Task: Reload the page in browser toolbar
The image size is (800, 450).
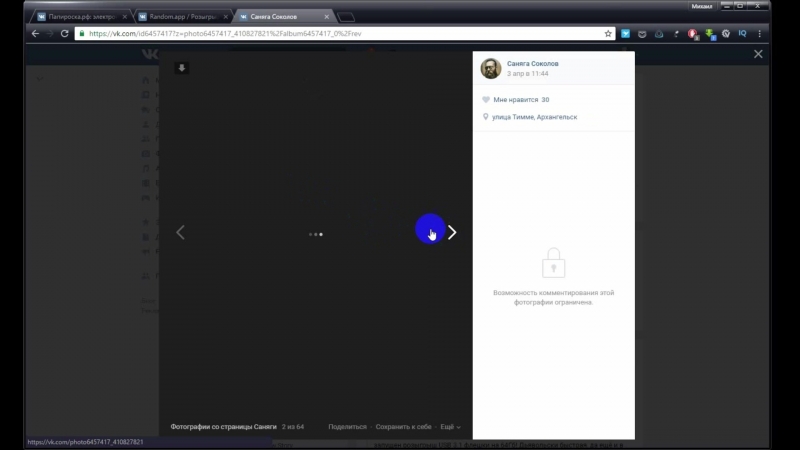Action: (x=66, y=33)
